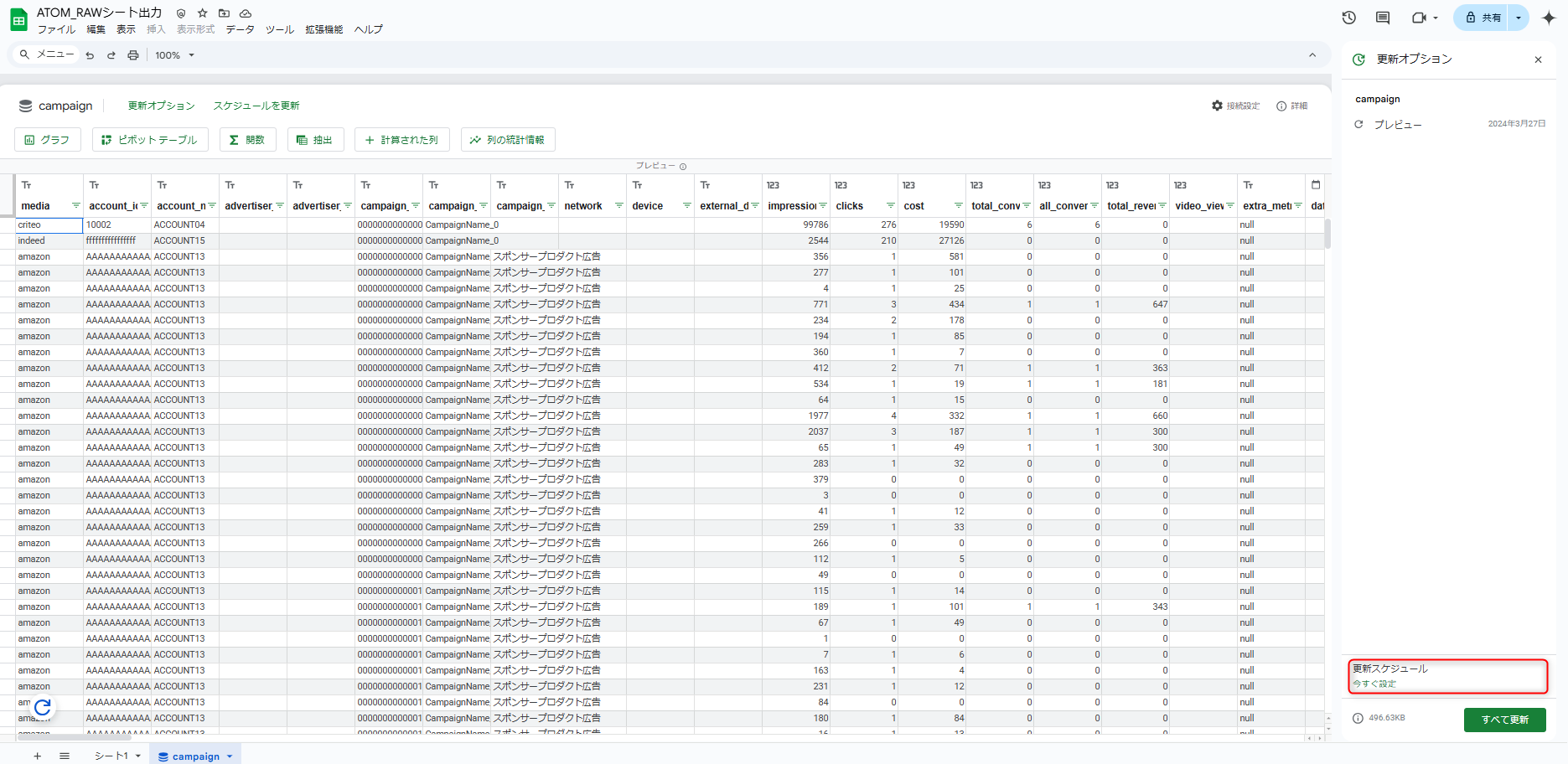Click the floating refresh circle icon

point(43,708)
